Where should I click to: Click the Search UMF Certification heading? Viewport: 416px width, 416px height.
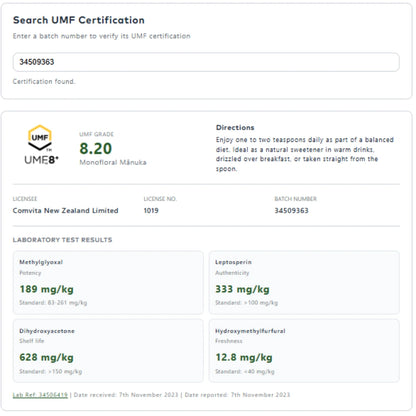79,20
